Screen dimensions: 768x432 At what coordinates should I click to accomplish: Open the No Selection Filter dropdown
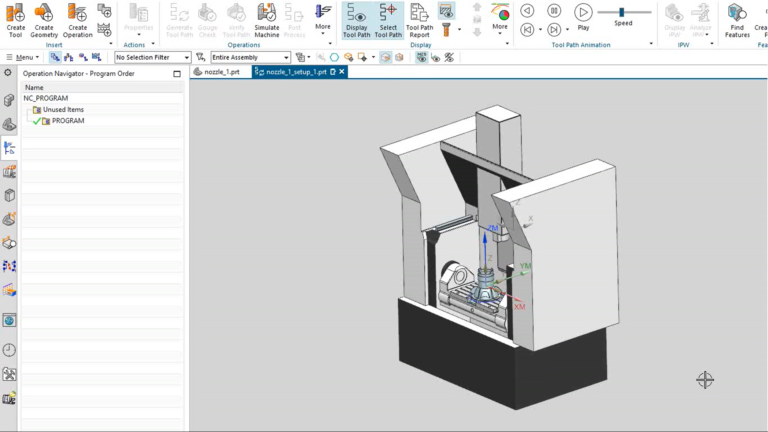point(152,57)
